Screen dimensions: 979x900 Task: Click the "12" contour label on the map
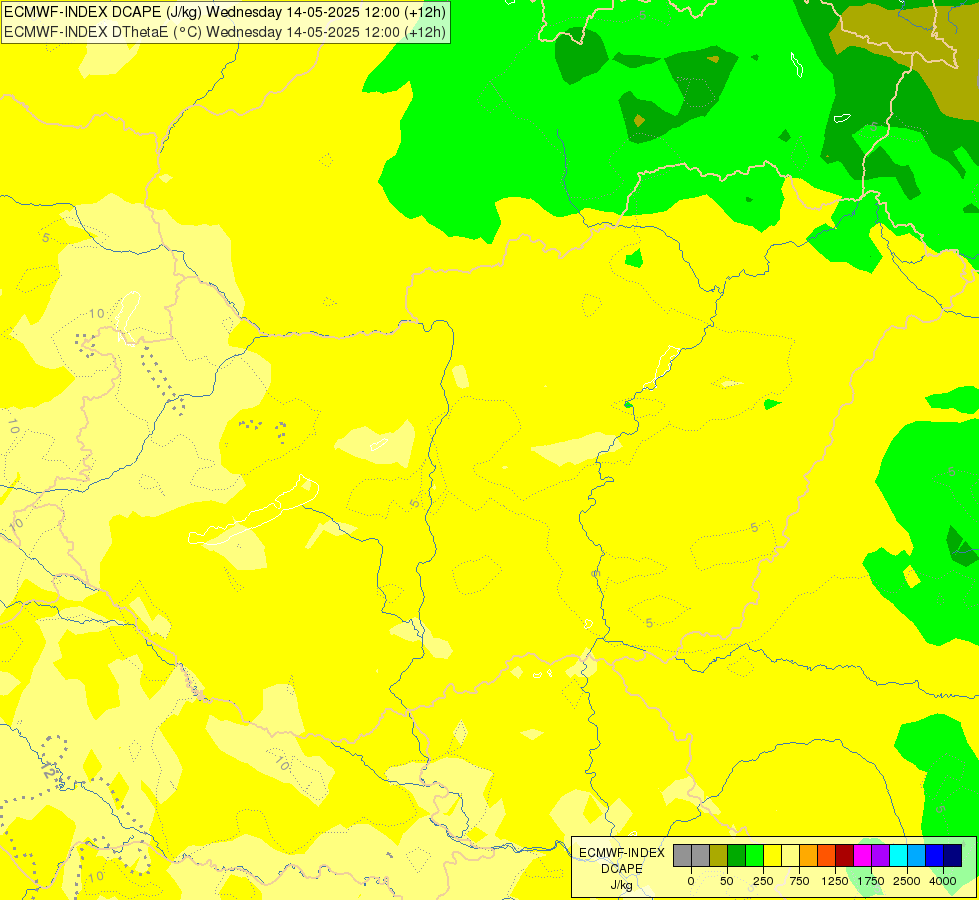coord(49,771)
